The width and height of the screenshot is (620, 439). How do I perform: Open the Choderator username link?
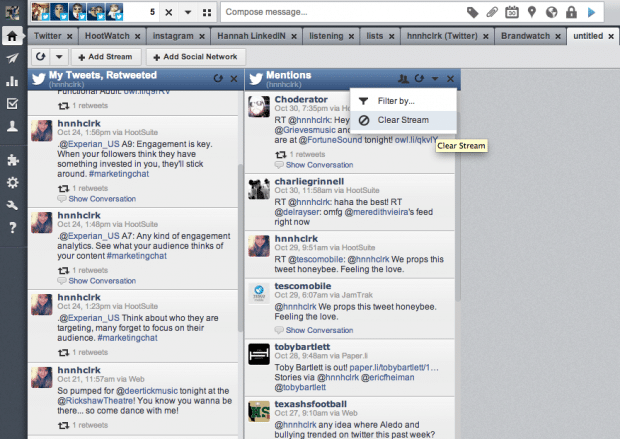(x=301, y=99)
